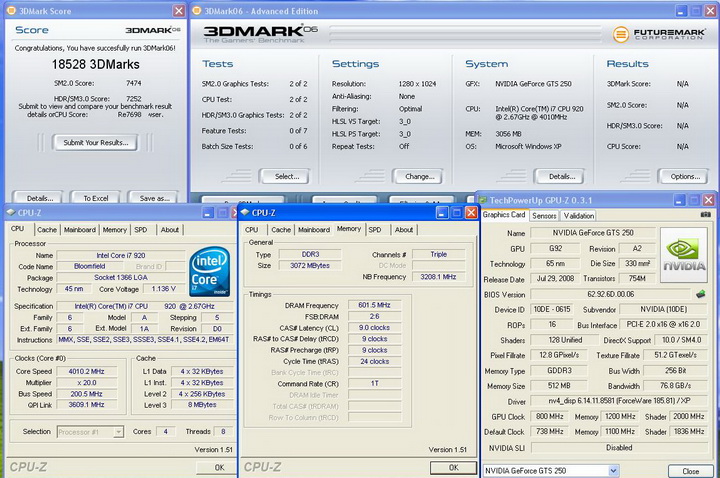The width and height of the screenshot is (720, 478).
Task: Switch to the Sensors tab in GPU-Z
Action: tap(544, 216)
